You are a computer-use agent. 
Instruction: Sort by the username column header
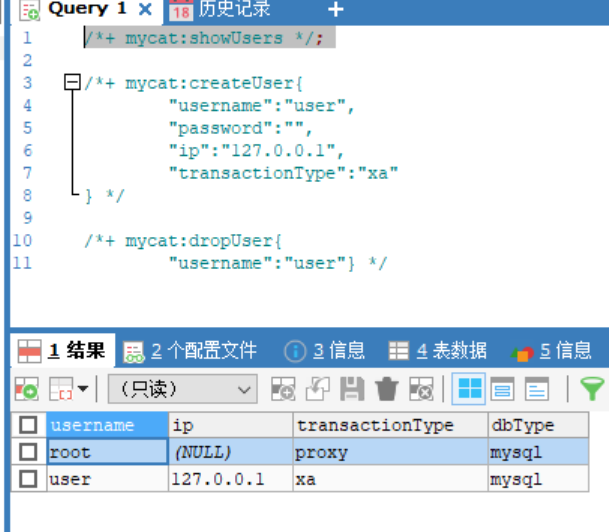click(x=108, y=425)
